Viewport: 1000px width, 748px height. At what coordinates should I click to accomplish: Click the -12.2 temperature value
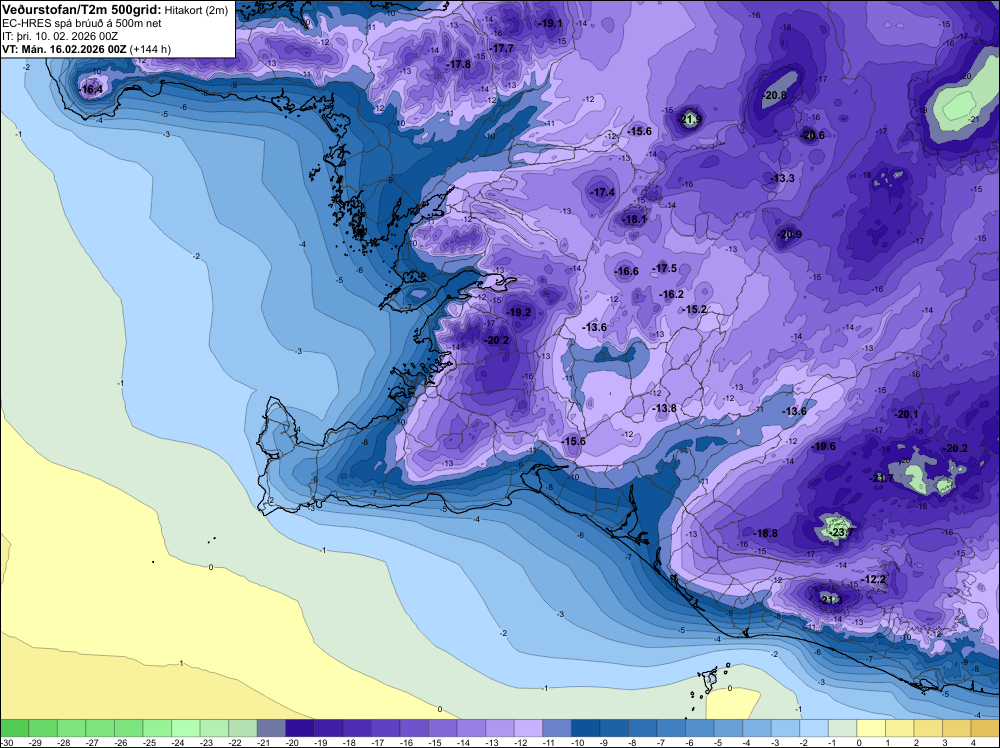pos(874,580)
